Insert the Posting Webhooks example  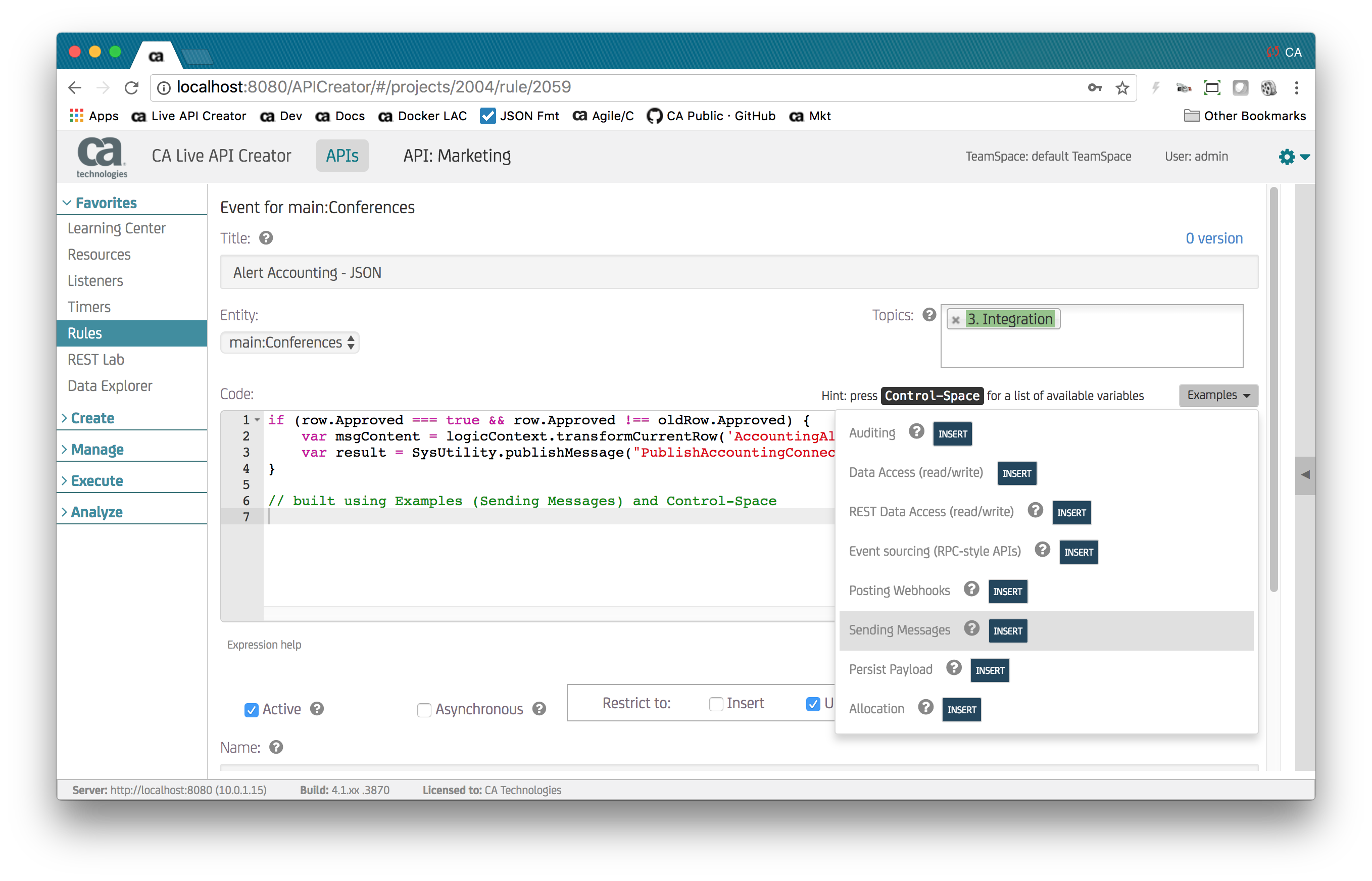point(1007,592)
